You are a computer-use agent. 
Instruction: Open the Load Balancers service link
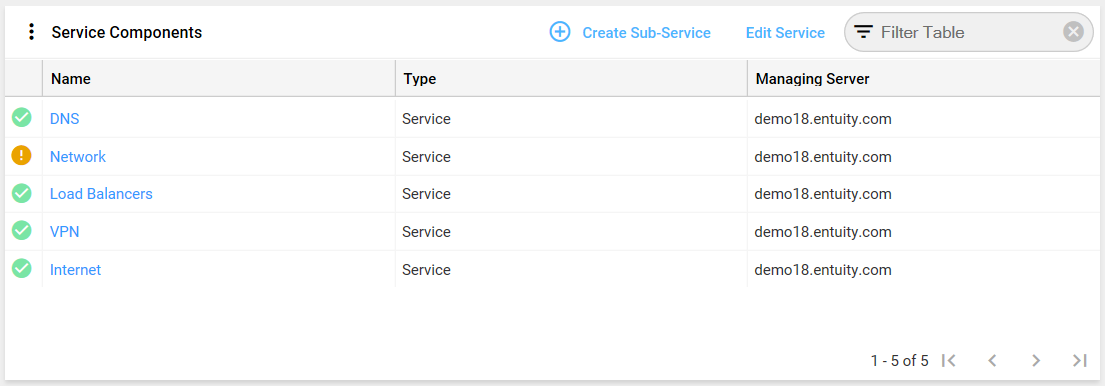tap(101, 194)
